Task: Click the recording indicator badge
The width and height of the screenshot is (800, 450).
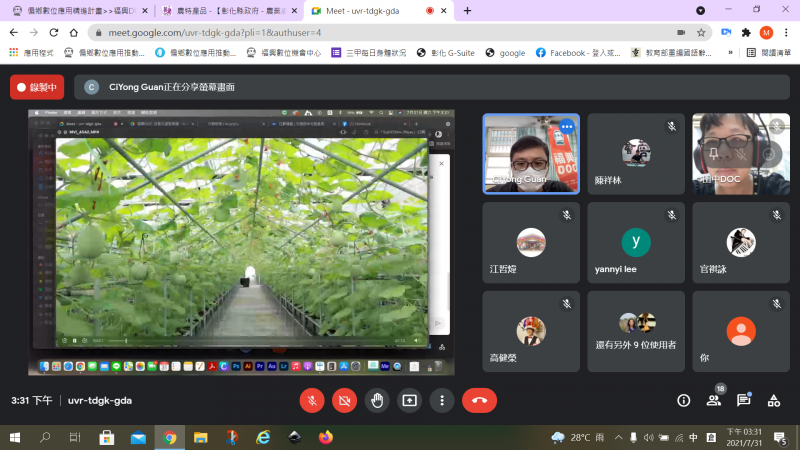Action: [x=37, y=87]
